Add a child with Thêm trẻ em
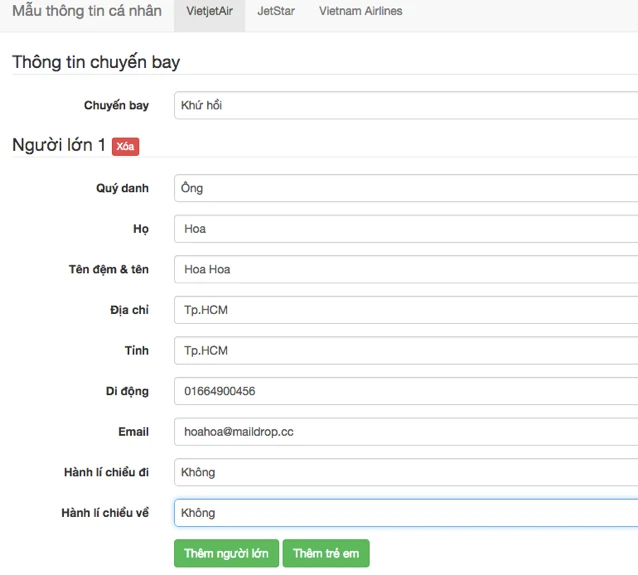 (x=326, y=553)
